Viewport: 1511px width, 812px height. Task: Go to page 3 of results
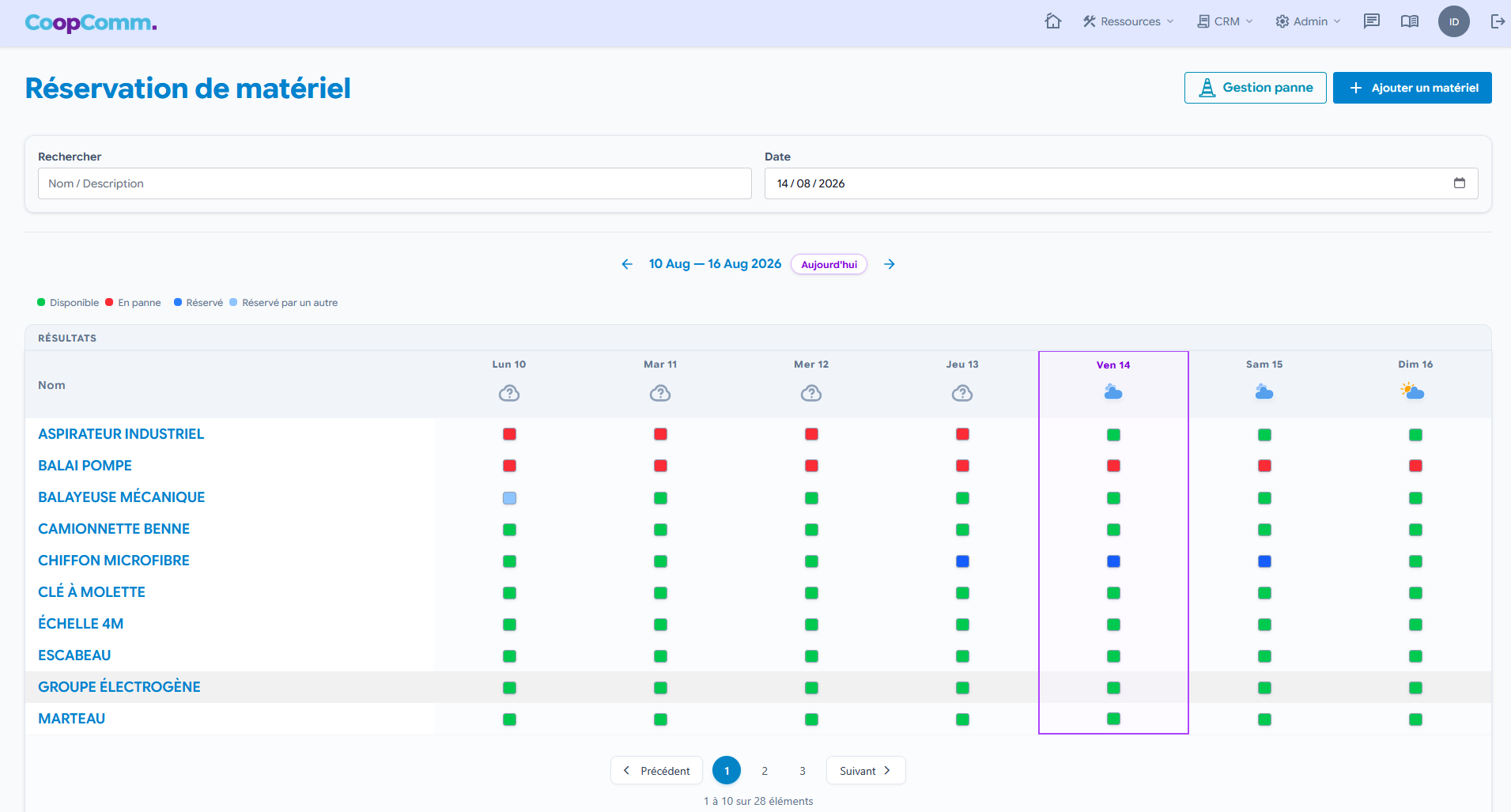(803, 771)
